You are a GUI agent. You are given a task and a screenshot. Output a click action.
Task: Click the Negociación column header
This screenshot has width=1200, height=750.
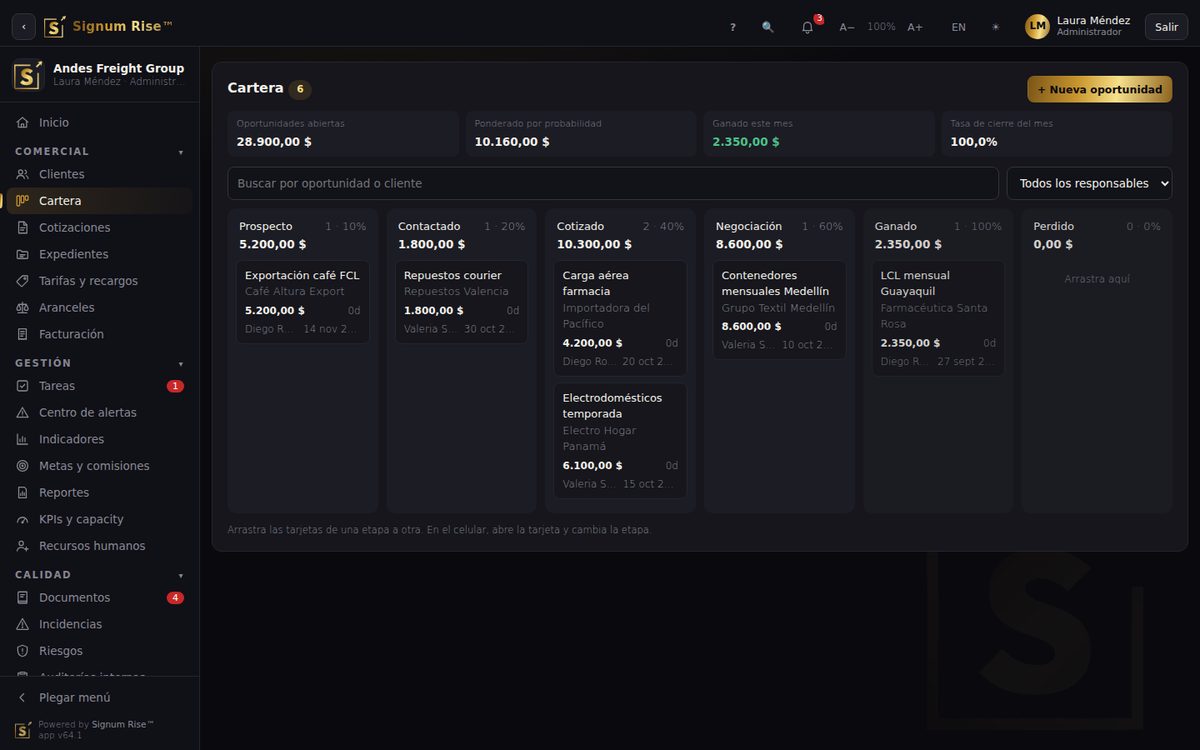779,235
